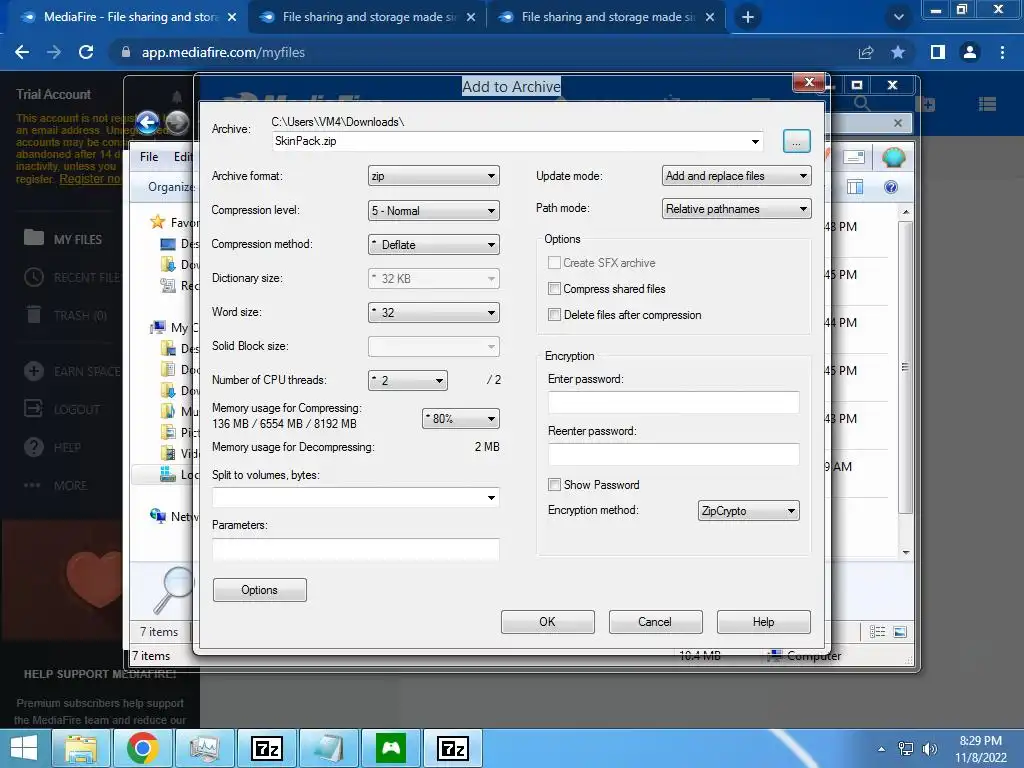Open the Chrome three-dot menu

pos(1002,52)
